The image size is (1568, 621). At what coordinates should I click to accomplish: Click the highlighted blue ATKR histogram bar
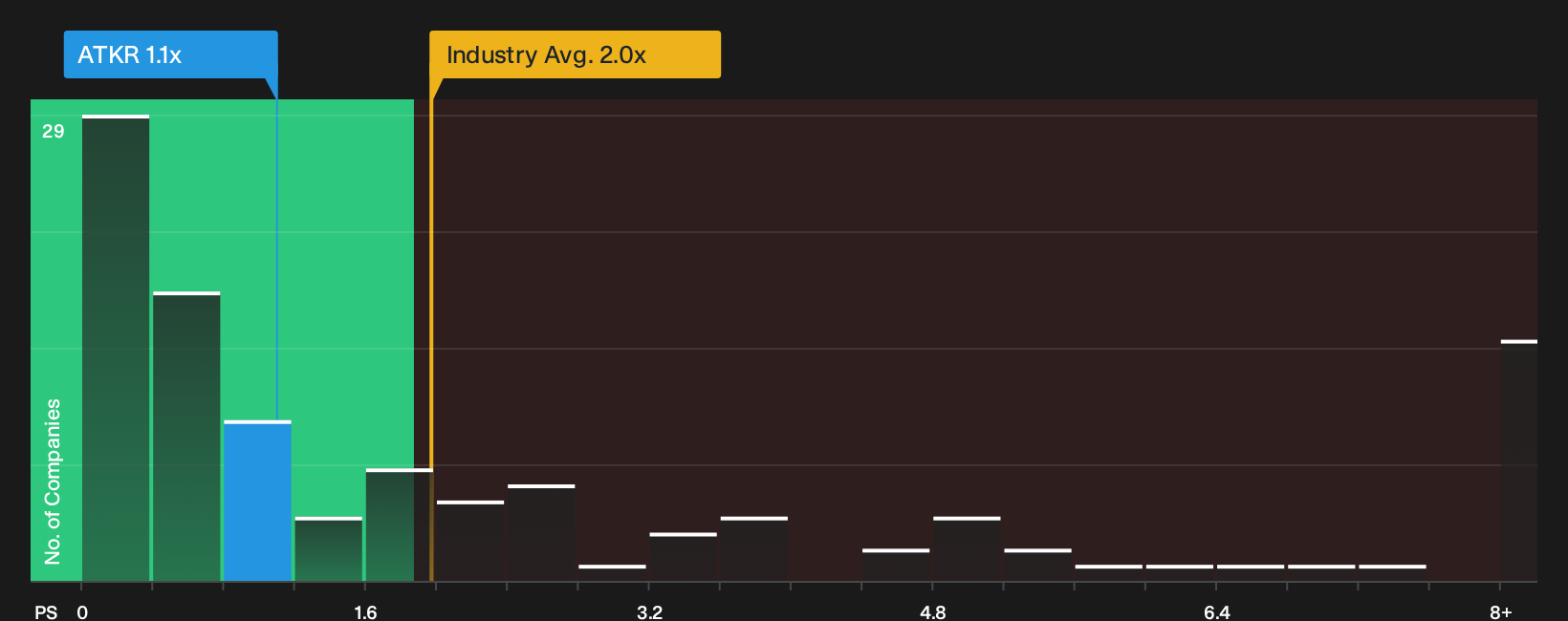click(257, 501)
